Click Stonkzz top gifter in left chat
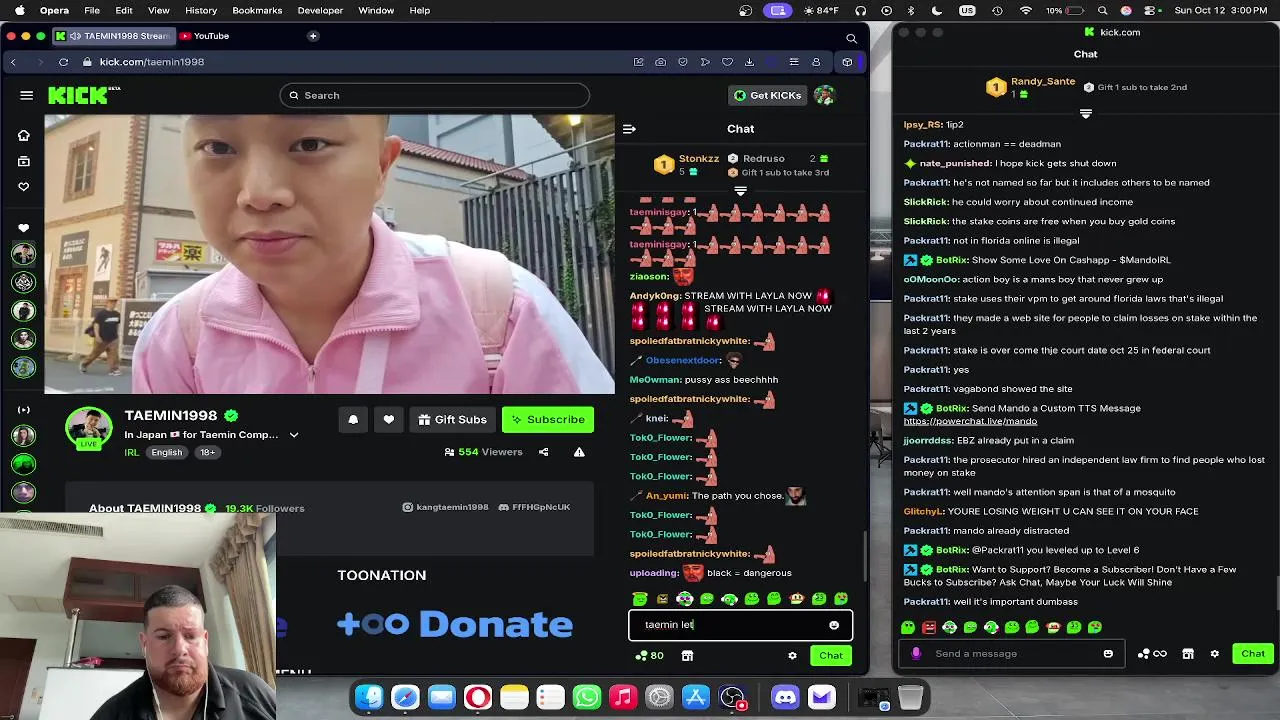1280x720 pixels. [x=686, y=165]
